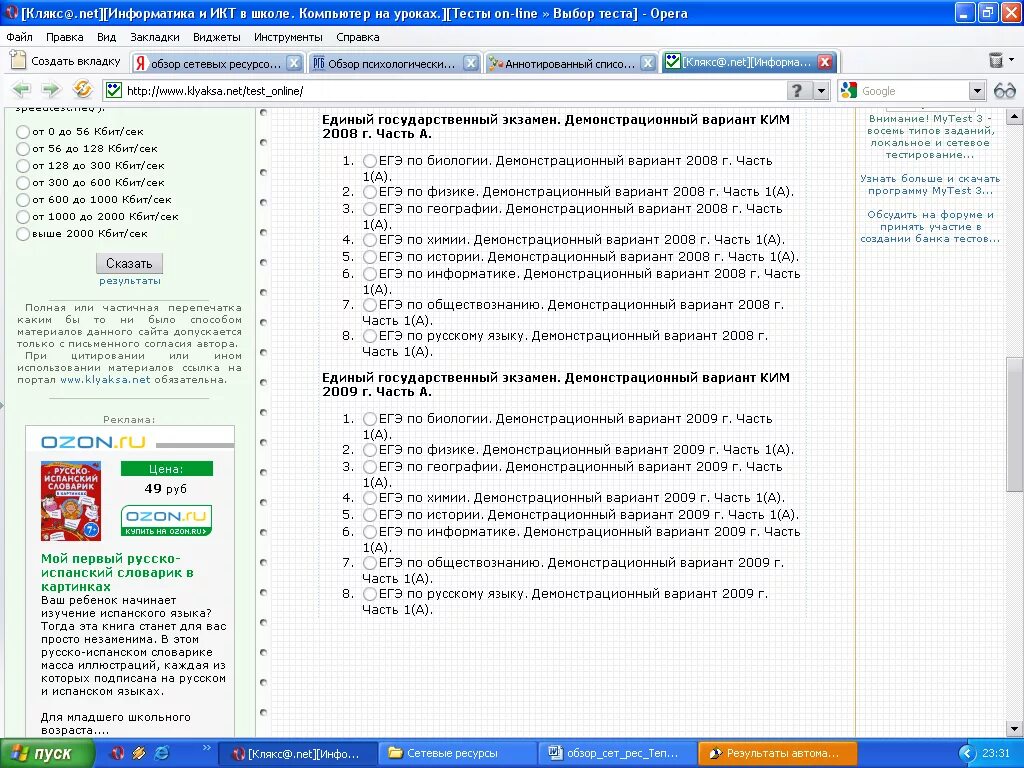The width and height of the screenshot is (1024, 768).
Task: Open 'Внимание! MyTest 3' announcement link
Action: pyautogui.click(x=930, y=136)
